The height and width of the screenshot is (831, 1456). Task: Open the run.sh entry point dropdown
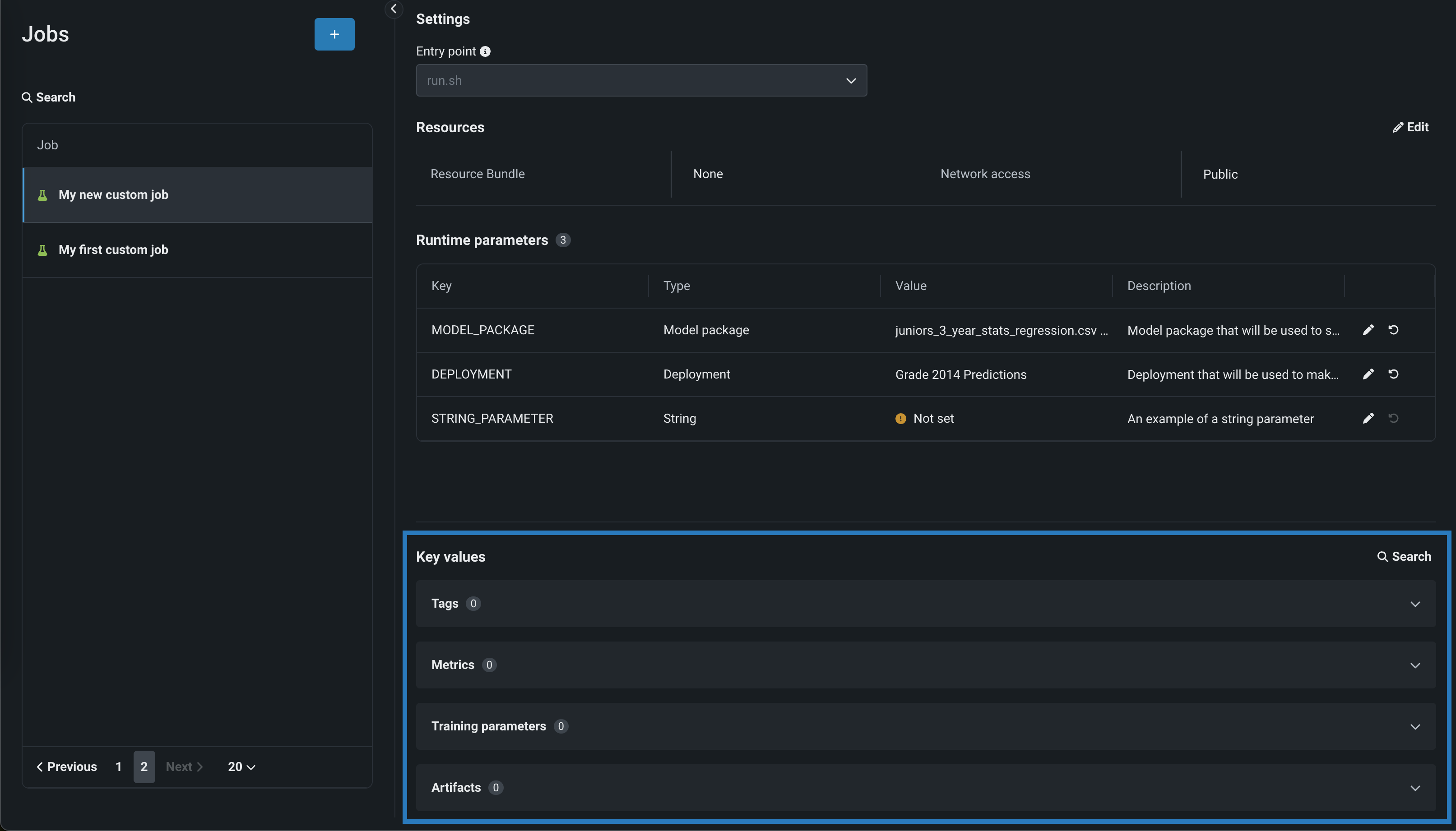pyautogui.click(x=640, y=80)
